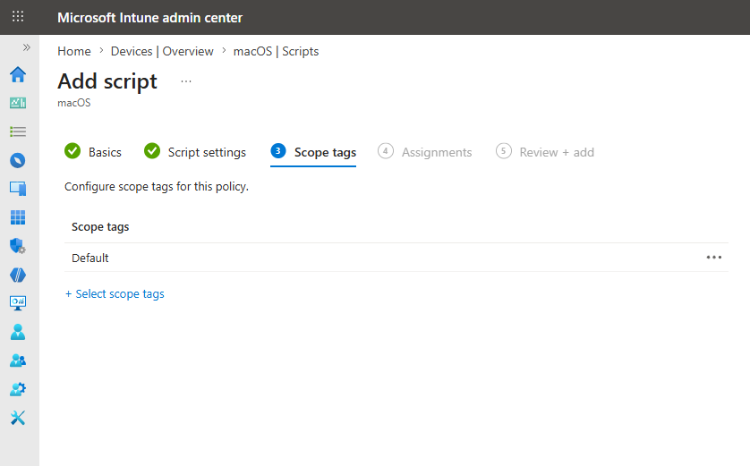Image resolution: width=750 pixels, height=466 pixels.
Task: Open Troubleshooting wrench tools icon
Action: tap(18, 418)
